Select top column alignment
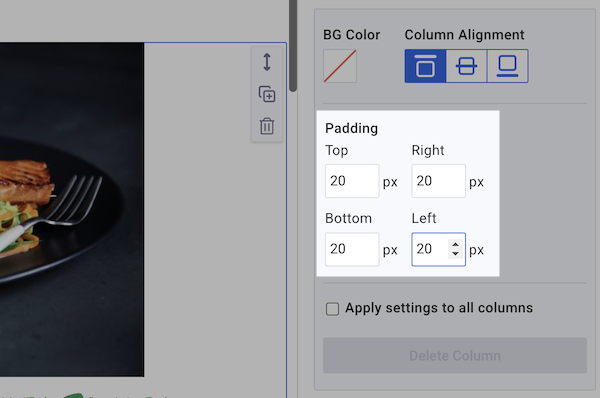This screenshot has width=600, height=398. 426,66
